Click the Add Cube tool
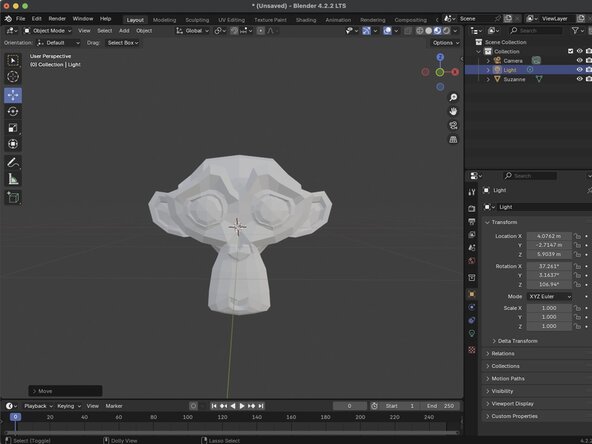This screenshot has width=592, height=444. click(x=13, y=197)
